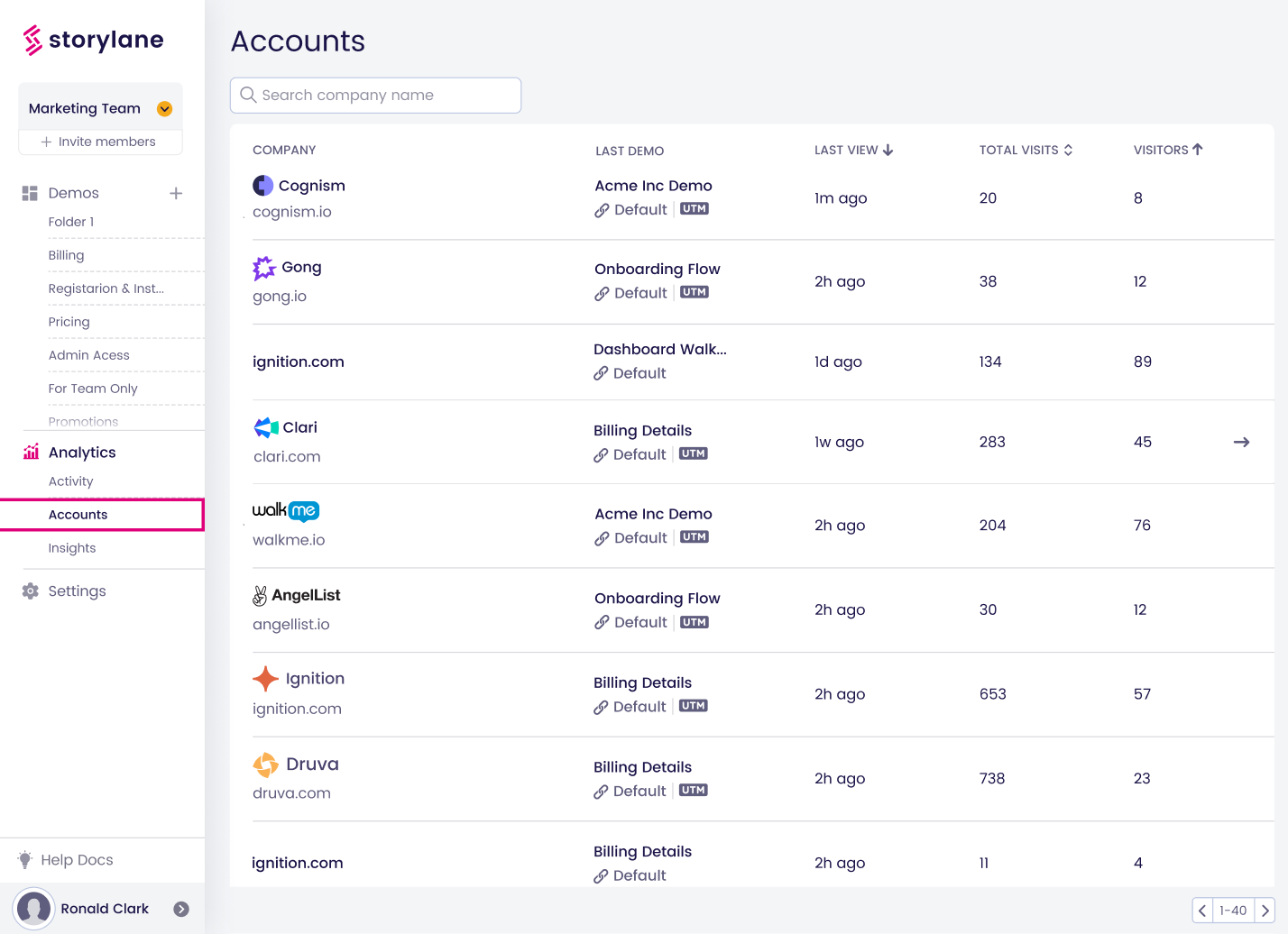1288x934 pixels.
Task: Open Acme Inc Demo for Cognism
Action: (x=653, y=186)
